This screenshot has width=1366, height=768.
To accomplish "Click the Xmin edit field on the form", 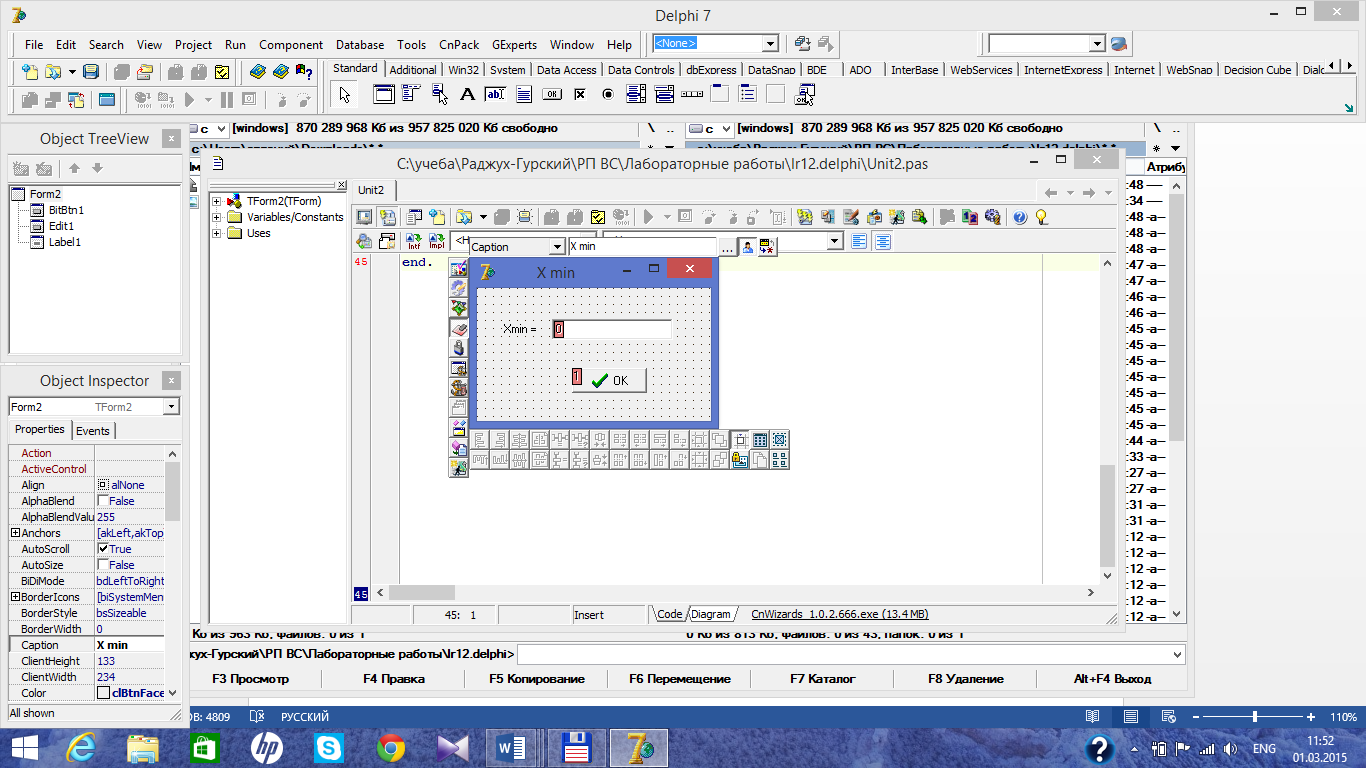I will pyautogui.click(x=611, y=329).
